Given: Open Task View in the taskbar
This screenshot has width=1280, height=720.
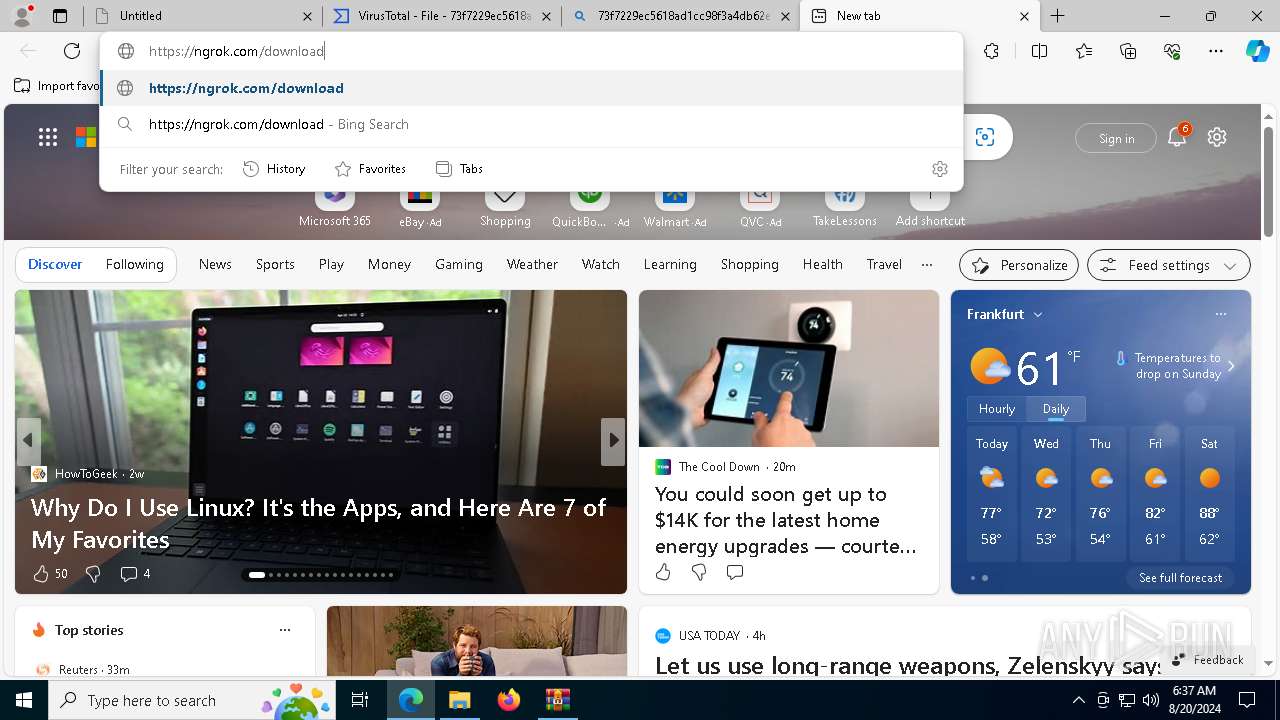Looking at the screenshot, I should (360, 700).
